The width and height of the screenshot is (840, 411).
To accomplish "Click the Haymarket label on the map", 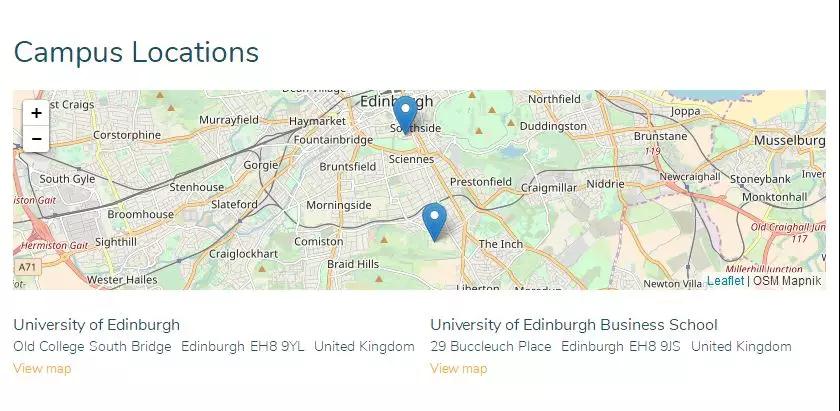I will click(x=318, y=122).
